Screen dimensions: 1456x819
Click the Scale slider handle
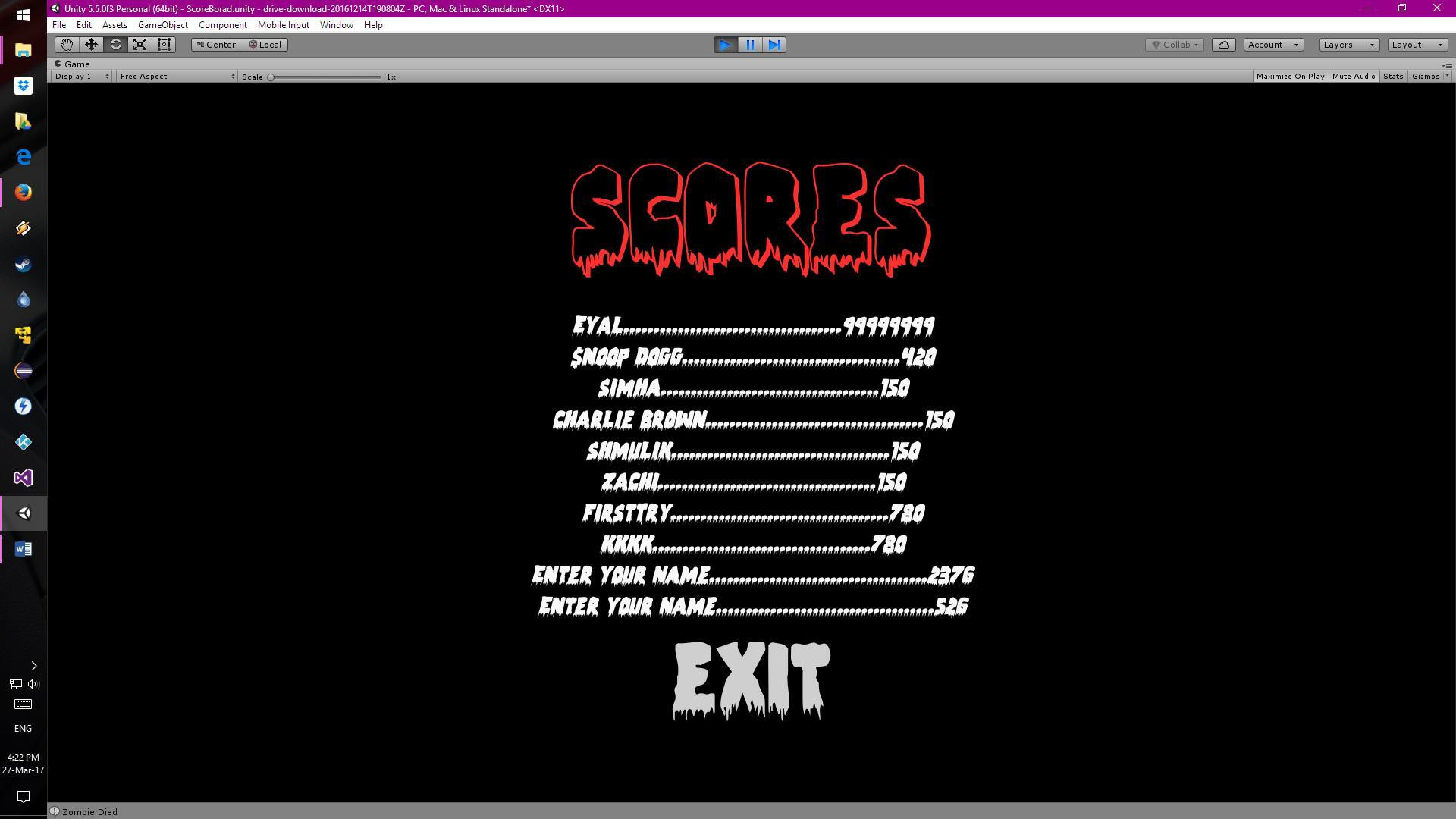(x=271, y=77)
